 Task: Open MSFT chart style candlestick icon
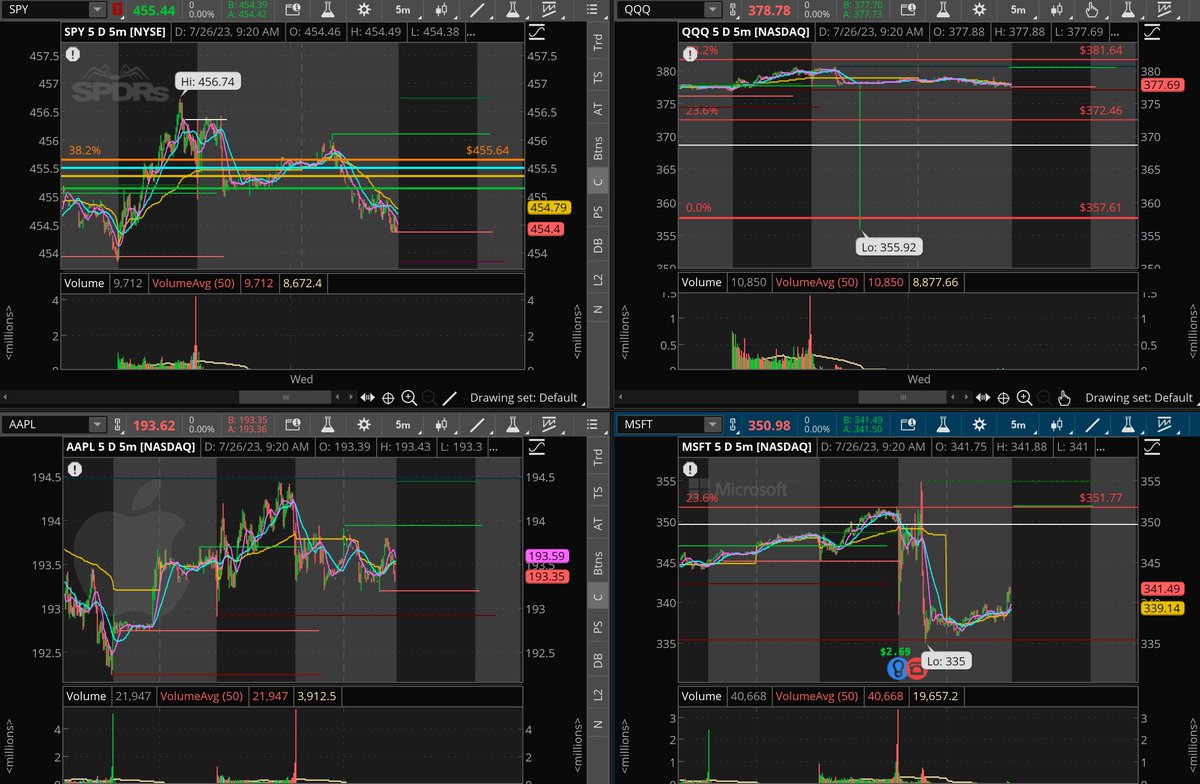pos(1055,424)
